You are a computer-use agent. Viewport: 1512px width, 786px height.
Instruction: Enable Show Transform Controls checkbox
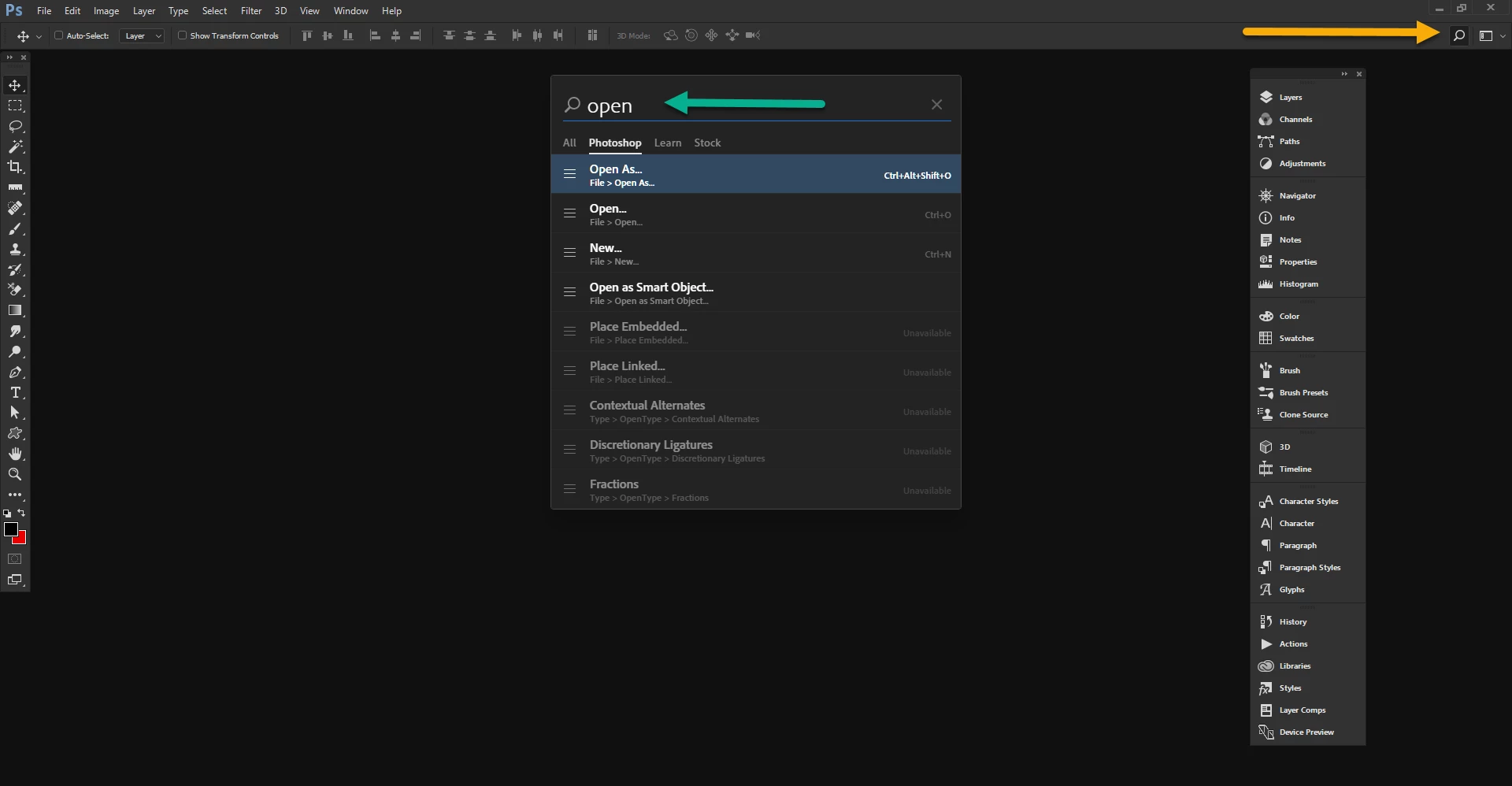click(182, 35)
